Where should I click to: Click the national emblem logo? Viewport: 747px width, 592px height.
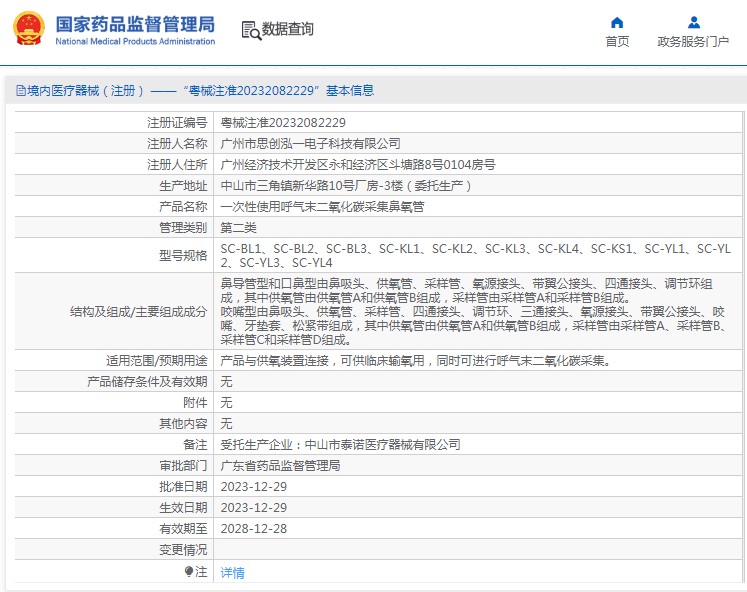29,29
